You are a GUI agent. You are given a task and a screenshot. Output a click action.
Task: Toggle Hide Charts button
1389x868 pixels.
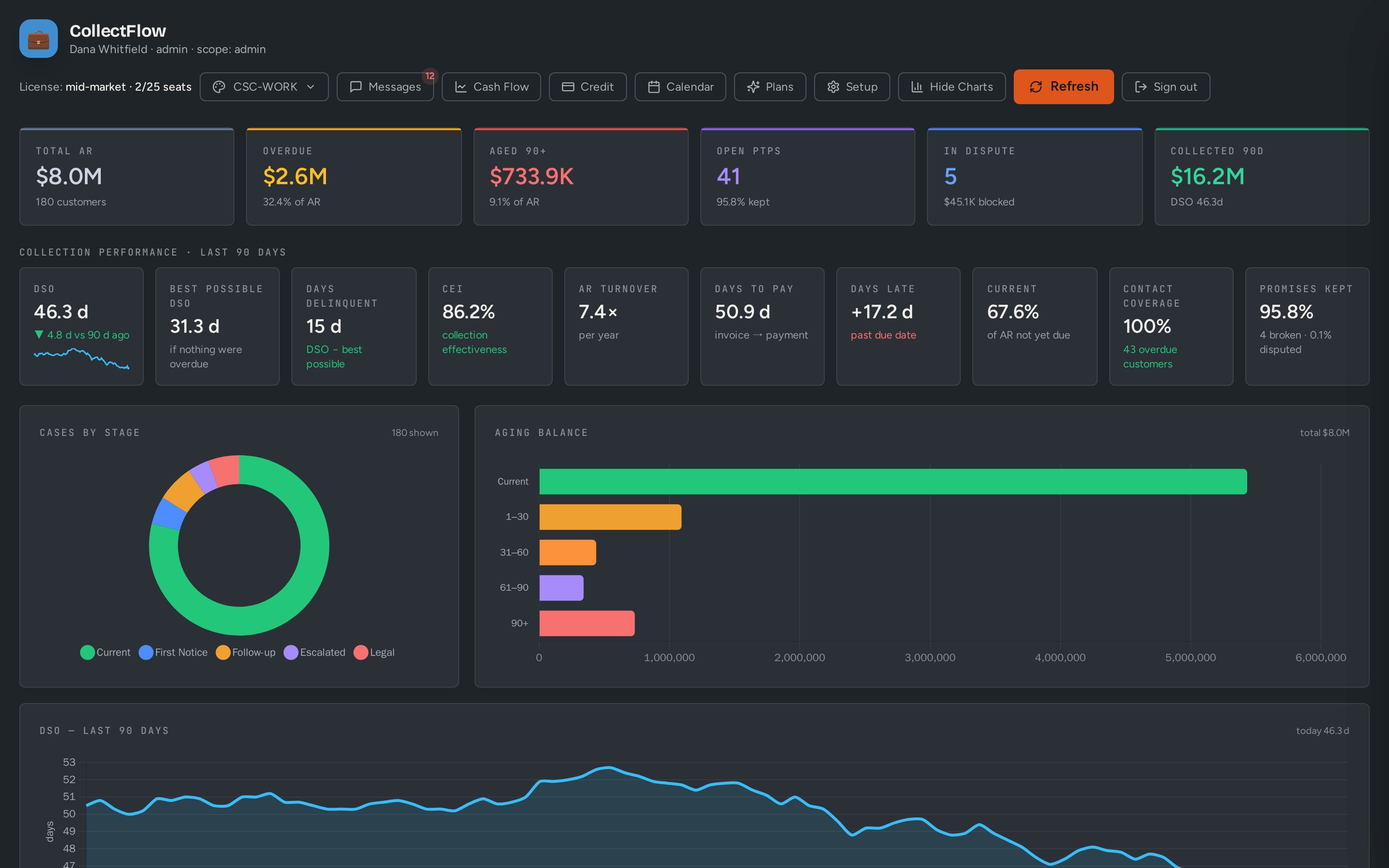tap(952, 87)
